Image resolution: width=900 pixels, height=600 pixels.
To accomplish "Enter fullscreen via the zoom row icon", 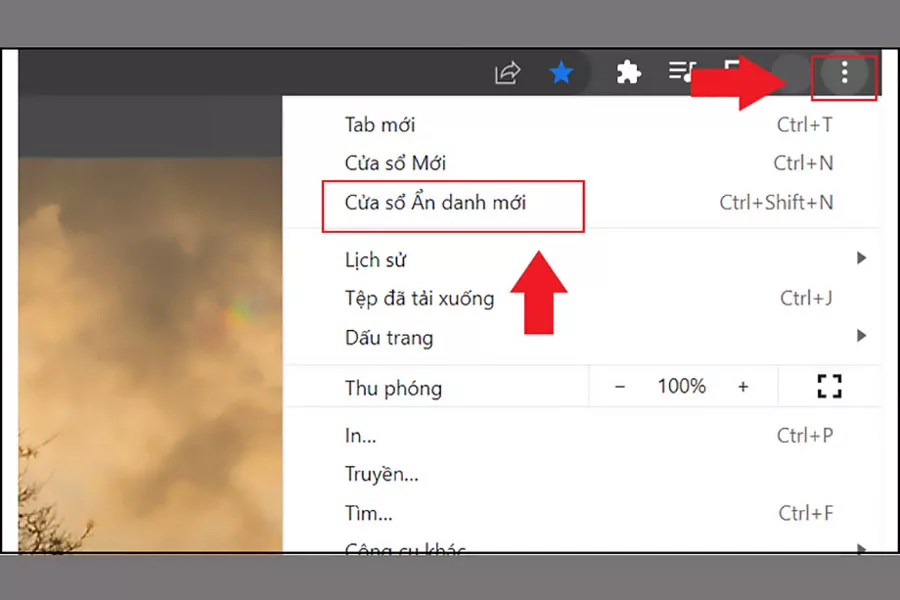I will tap(829, 386).
